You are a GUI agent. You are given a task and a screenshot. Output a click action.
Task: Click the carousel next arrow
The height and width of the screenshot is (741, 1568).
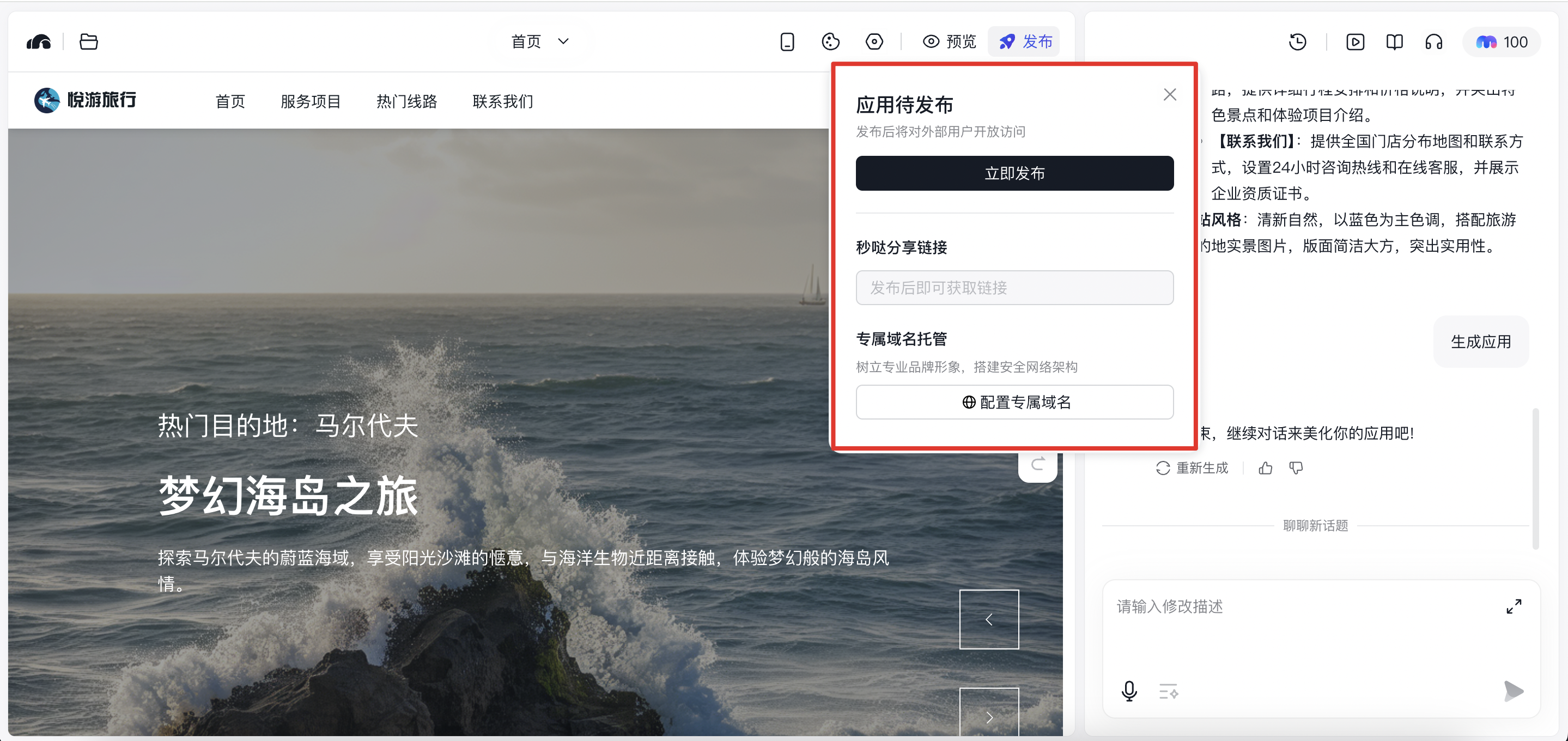tap(988, 712)
